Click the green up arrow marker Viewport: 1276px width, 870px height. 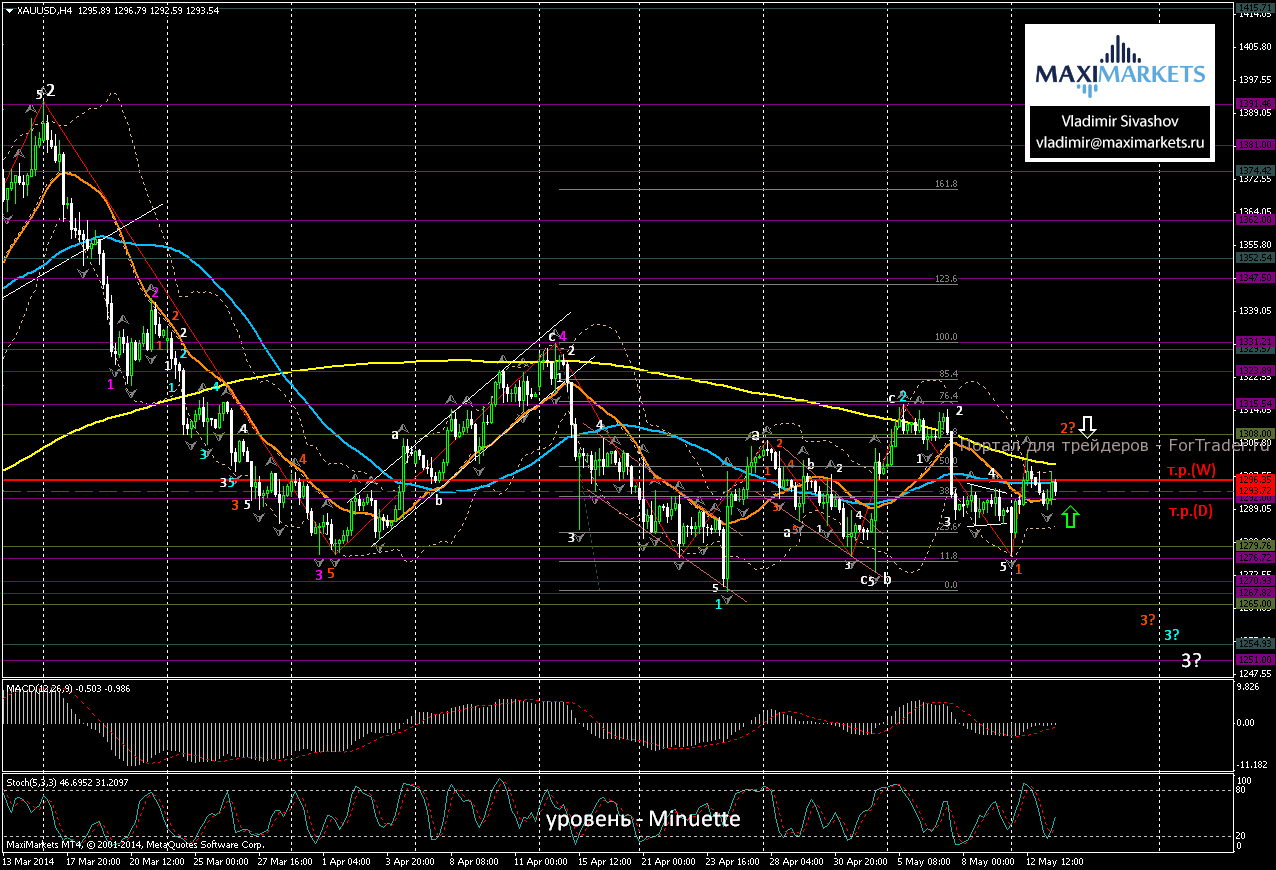tap(1070, 516)
